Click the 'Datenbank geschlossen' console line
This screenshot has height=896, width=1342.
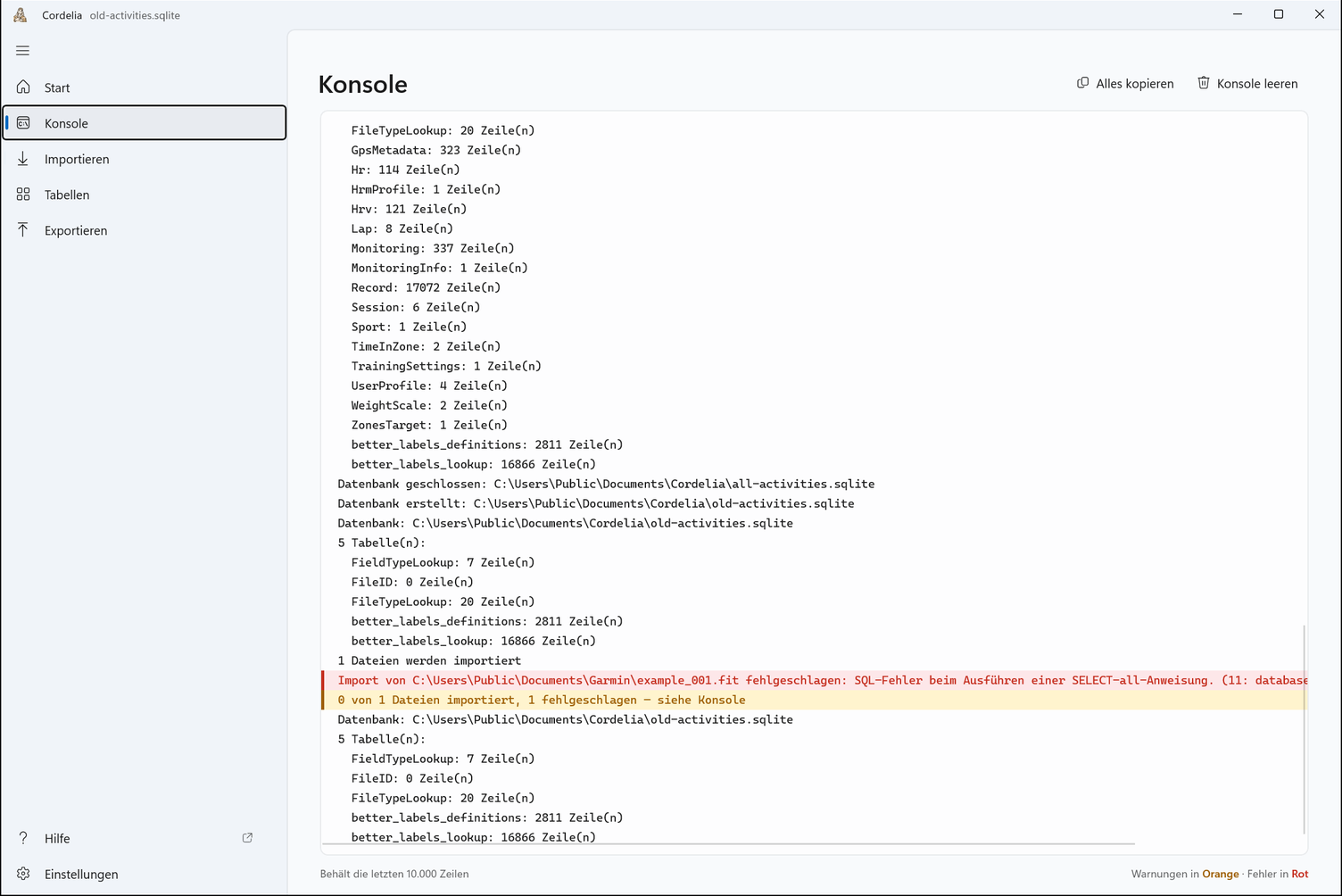pyautogui.click(x=606, y=484)
